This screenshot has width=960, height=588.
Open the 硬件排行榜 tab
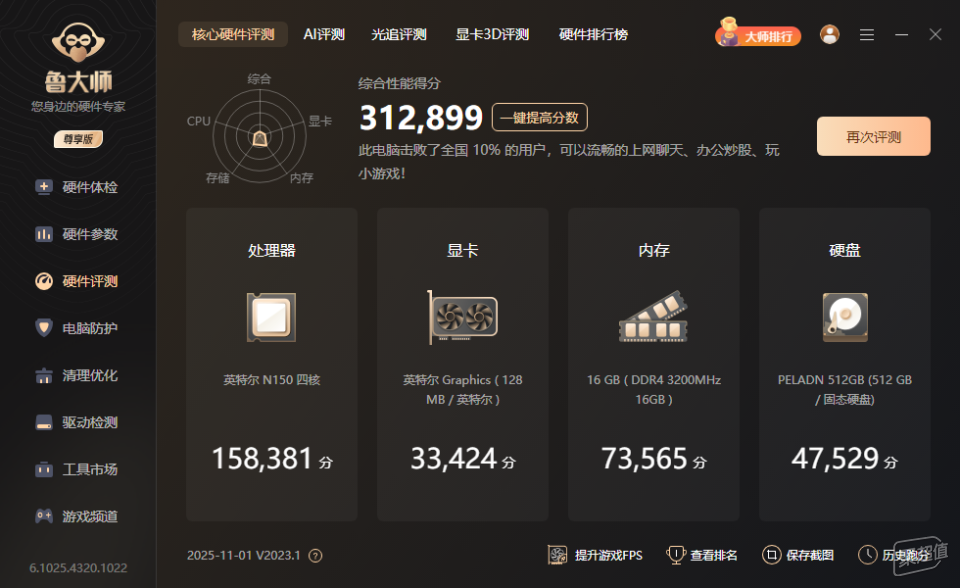pyautogui.click(x=593, y=35)
